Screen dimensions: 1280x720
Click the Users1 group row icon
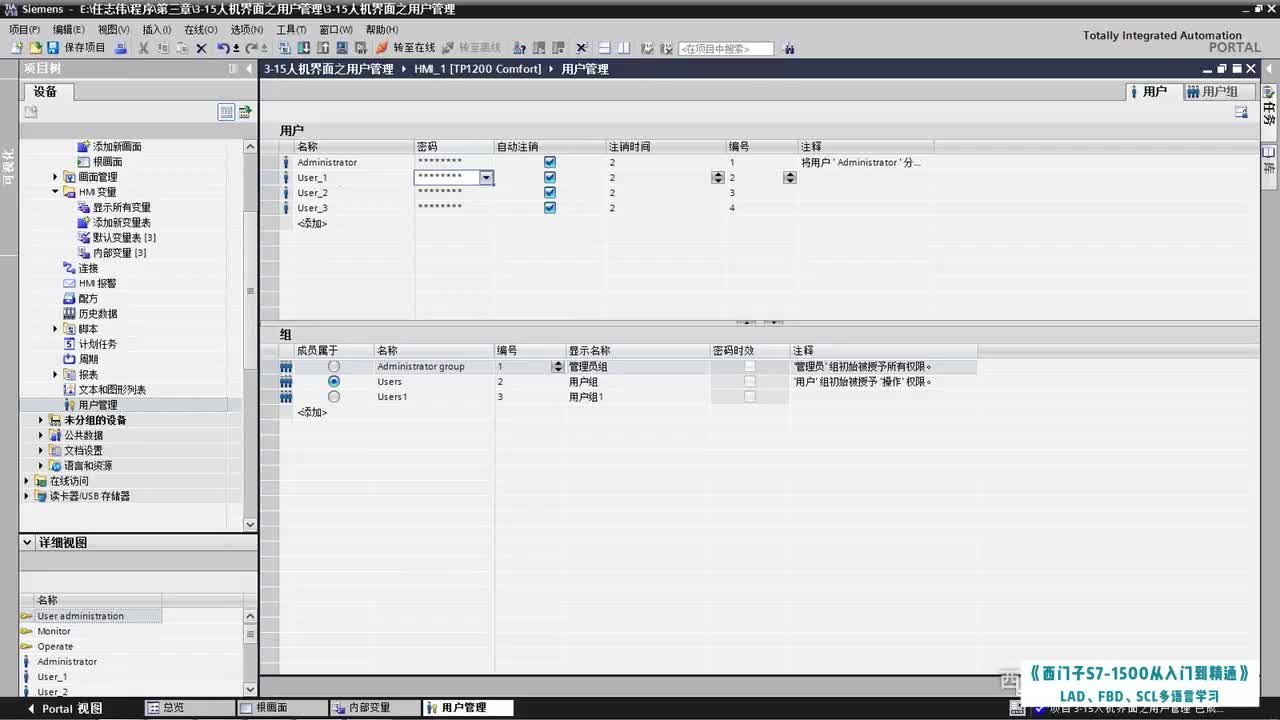tap(286, 397)
